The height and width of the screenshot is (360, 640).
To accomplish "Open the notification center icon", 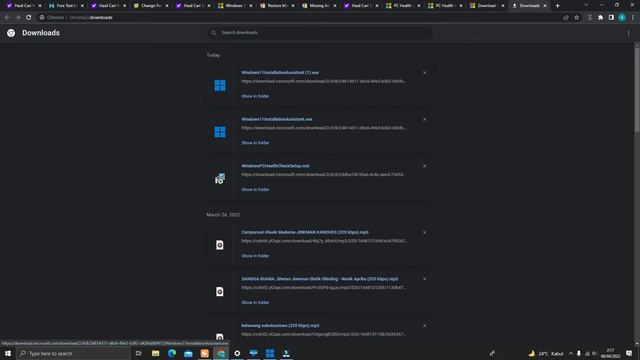I will [629, 353].
